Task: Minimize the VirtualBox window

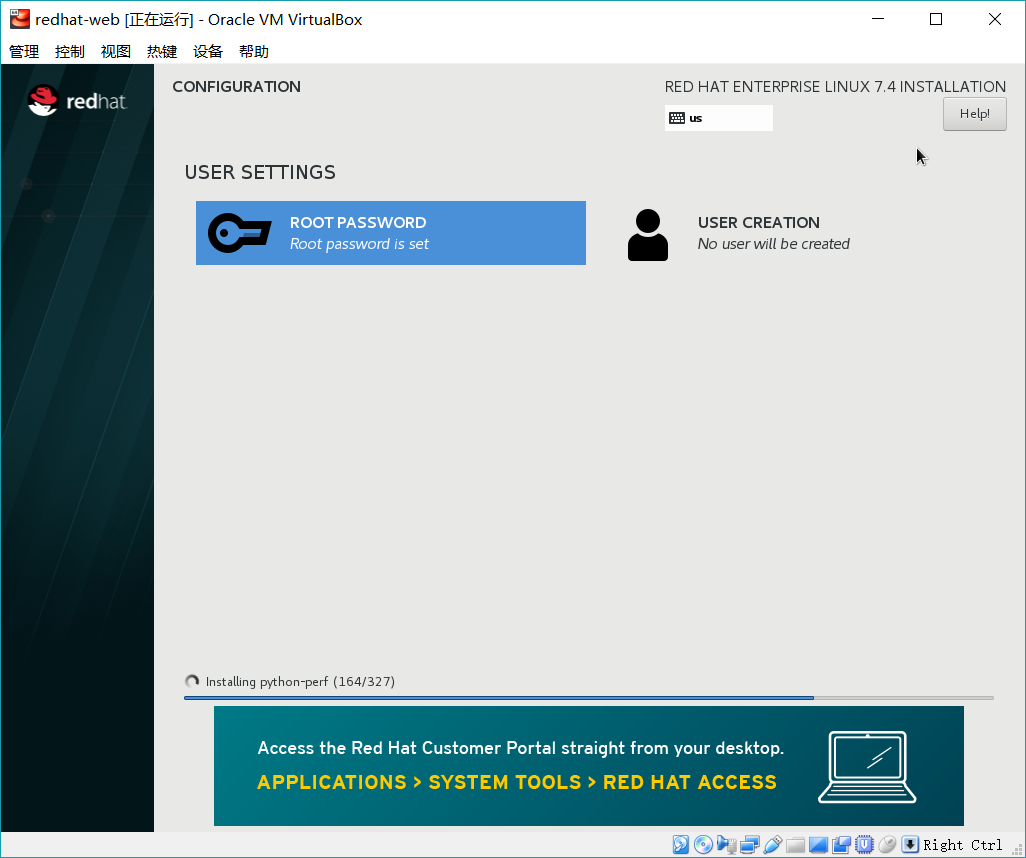Action: 878,19
